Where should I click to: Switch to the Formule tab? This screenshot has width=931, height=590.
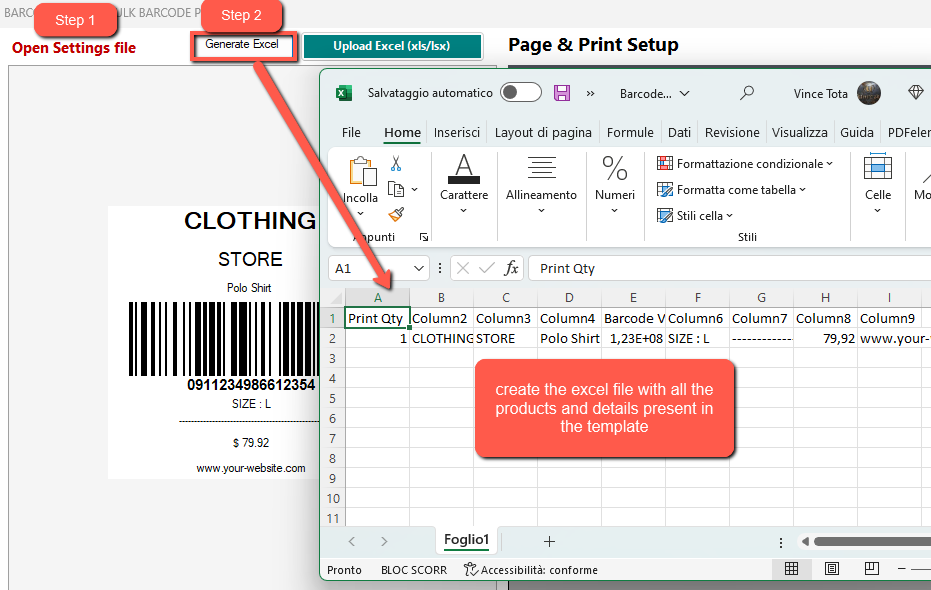630,132
